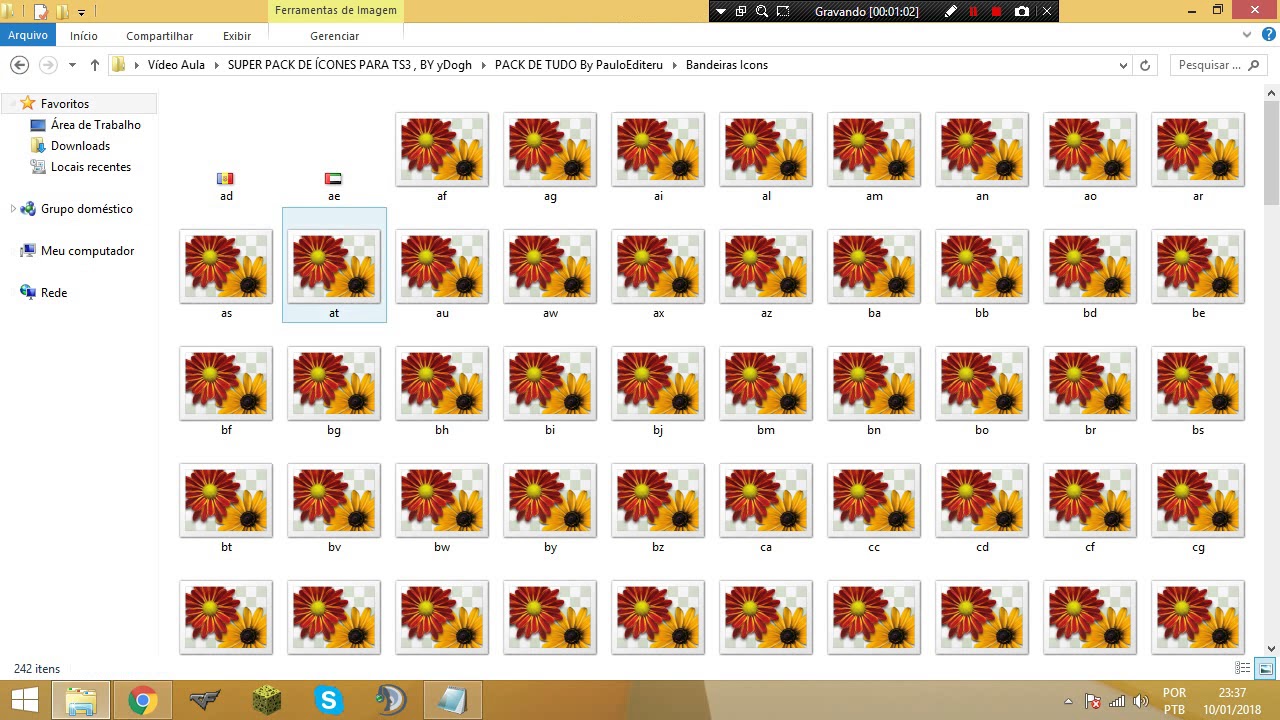This screenshot has width=1280, height=720.
Task: Refresh the folder view
Action: [1144, 64]
